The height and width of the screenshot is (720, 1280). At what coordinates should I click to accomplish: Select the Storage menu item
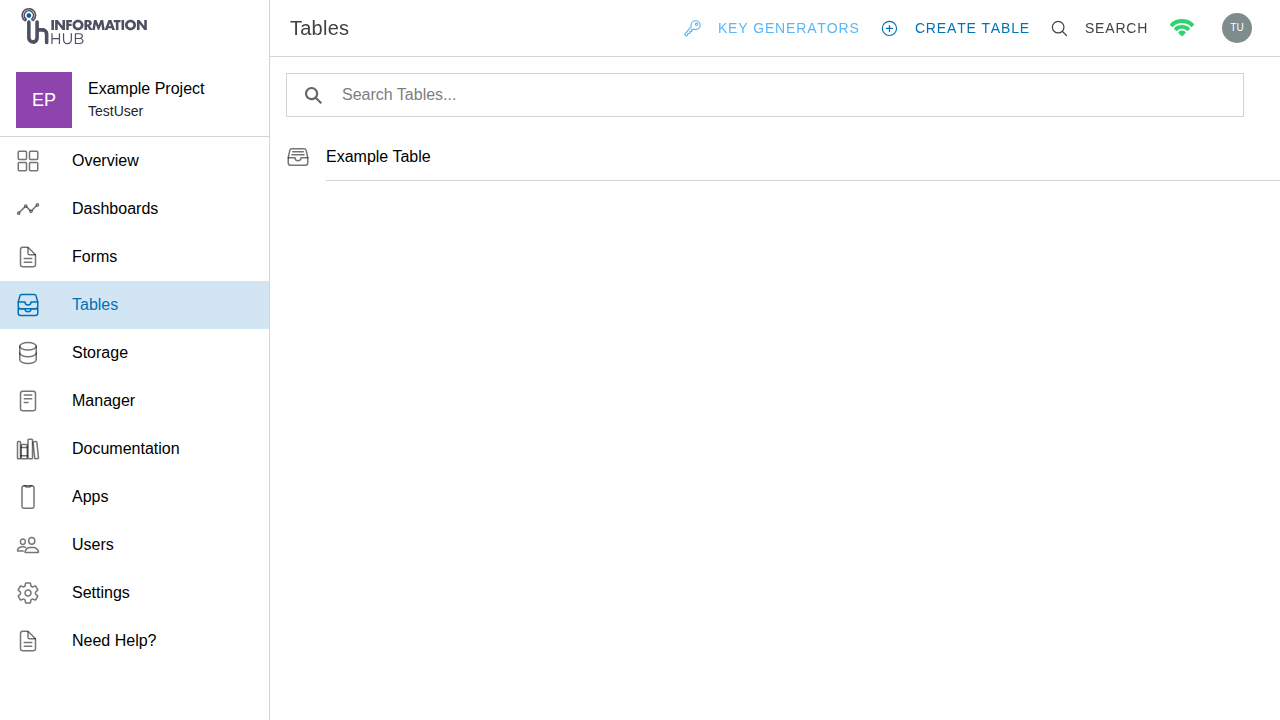tap(100, 353)
